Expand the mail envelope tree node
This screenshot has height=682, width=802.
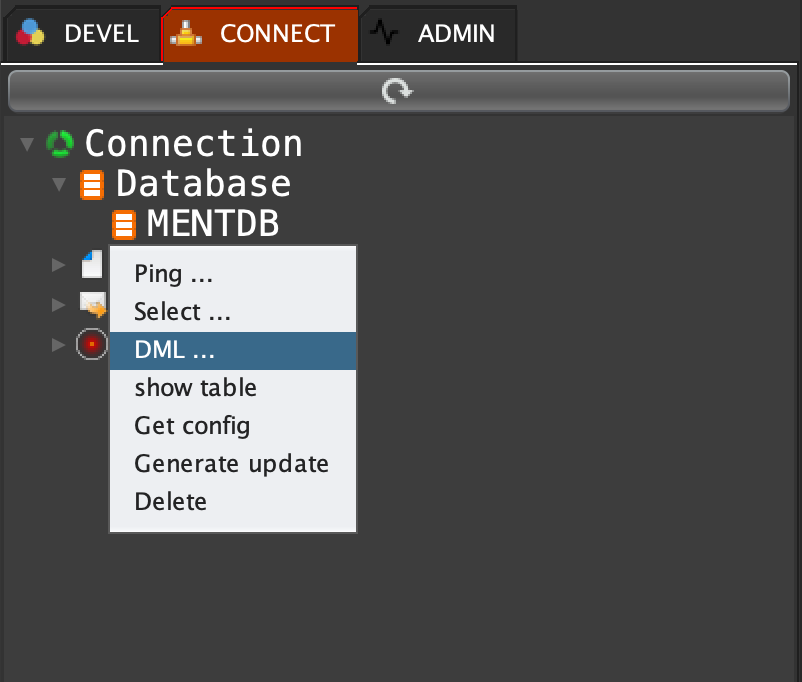tap(59, 304)
